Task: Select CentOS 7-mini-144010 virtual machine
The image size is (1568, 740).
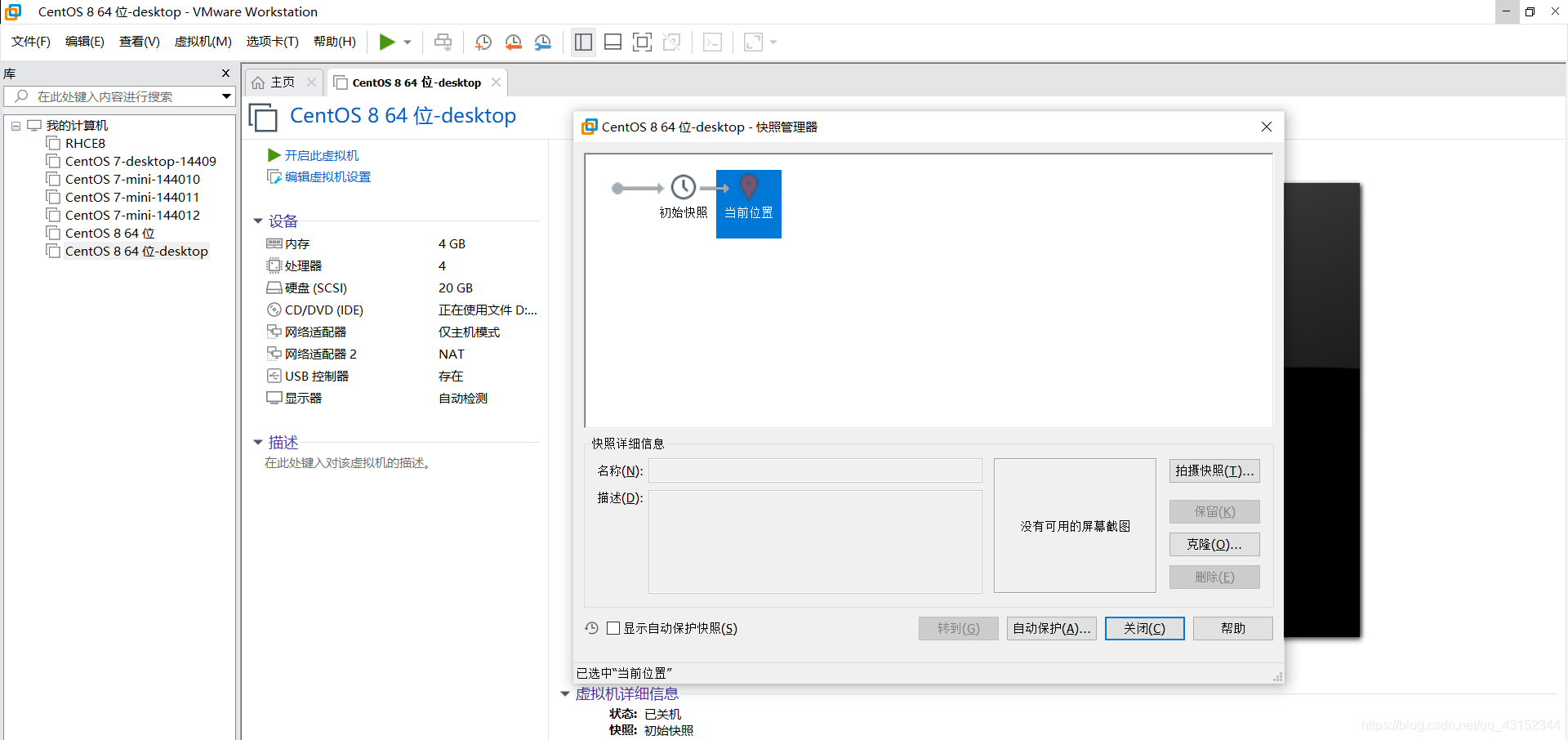Action: tap(132, 179)
